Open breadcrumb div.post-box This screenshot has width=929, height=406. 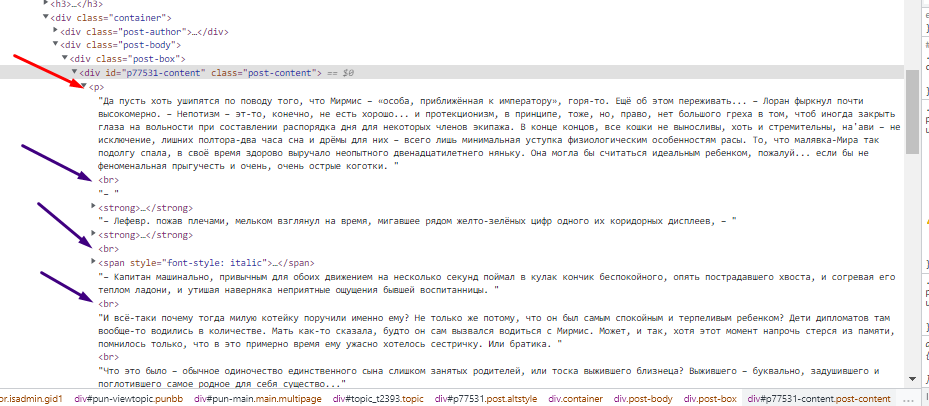tap(710, 399)
